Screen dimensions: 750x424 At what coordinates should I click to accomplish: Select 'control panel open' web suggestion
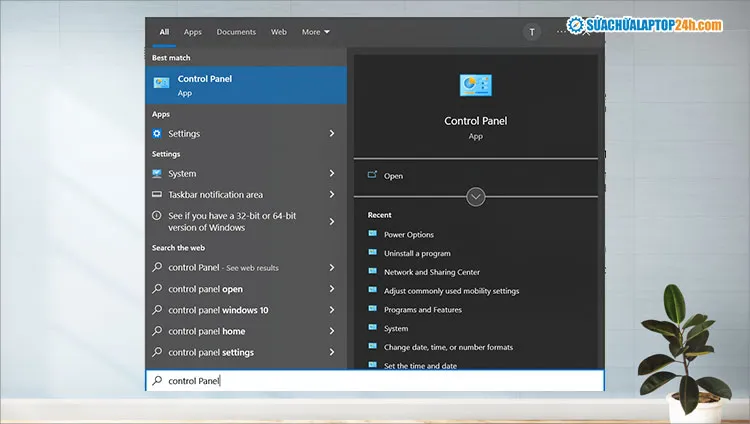pyautogui.click(x=205, y=289)
